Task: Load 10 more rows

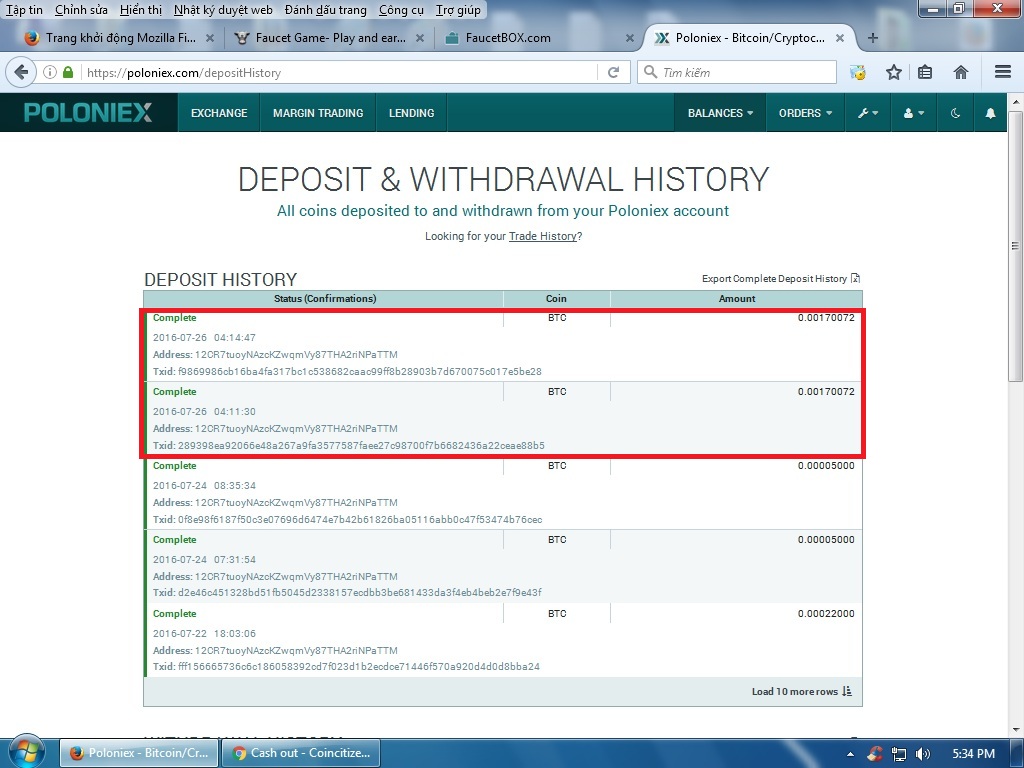Action: 802,692
